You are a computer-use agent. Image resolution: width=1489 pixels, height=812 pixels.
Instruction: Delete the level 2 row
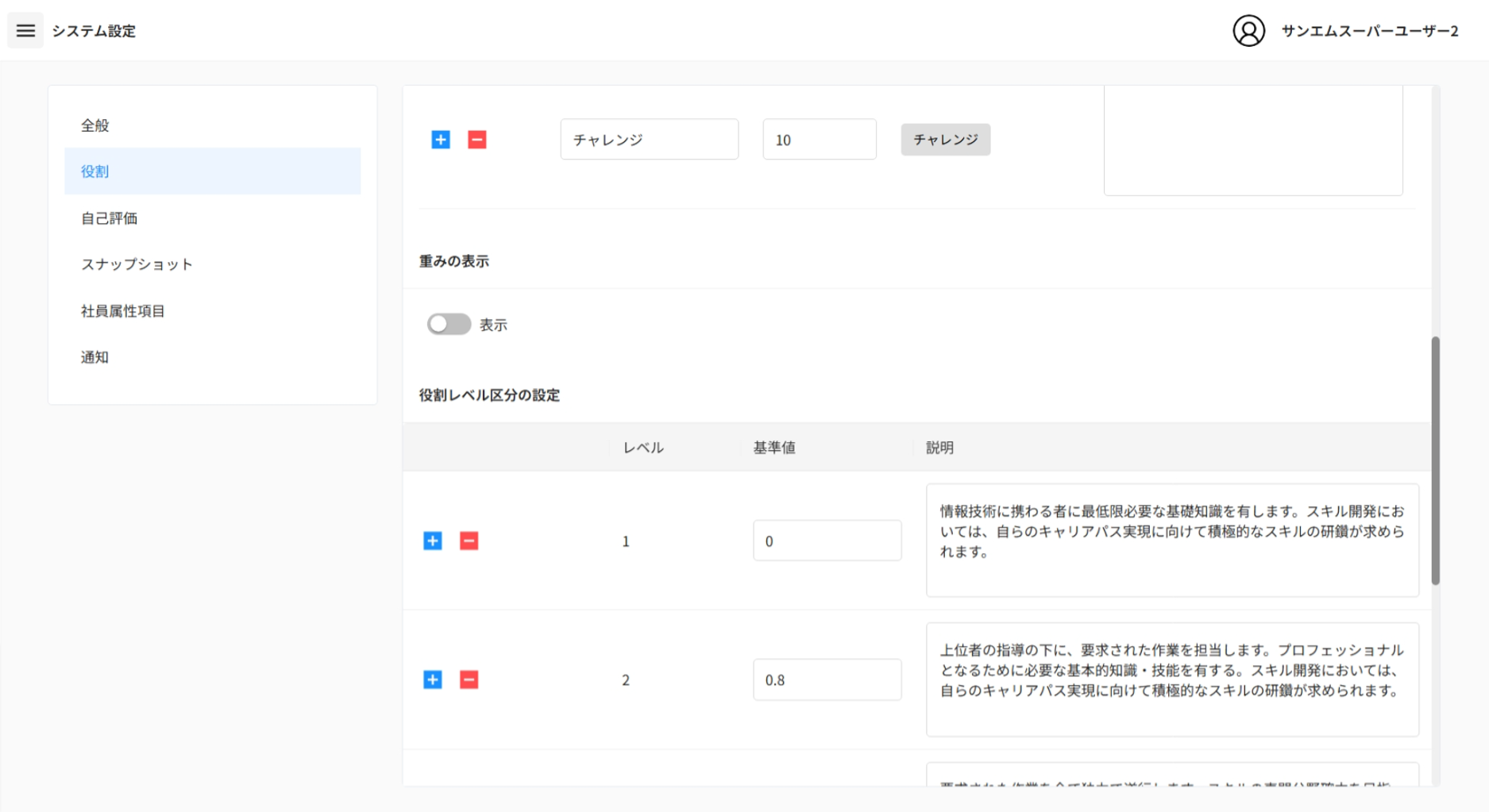tap(469, 680)
